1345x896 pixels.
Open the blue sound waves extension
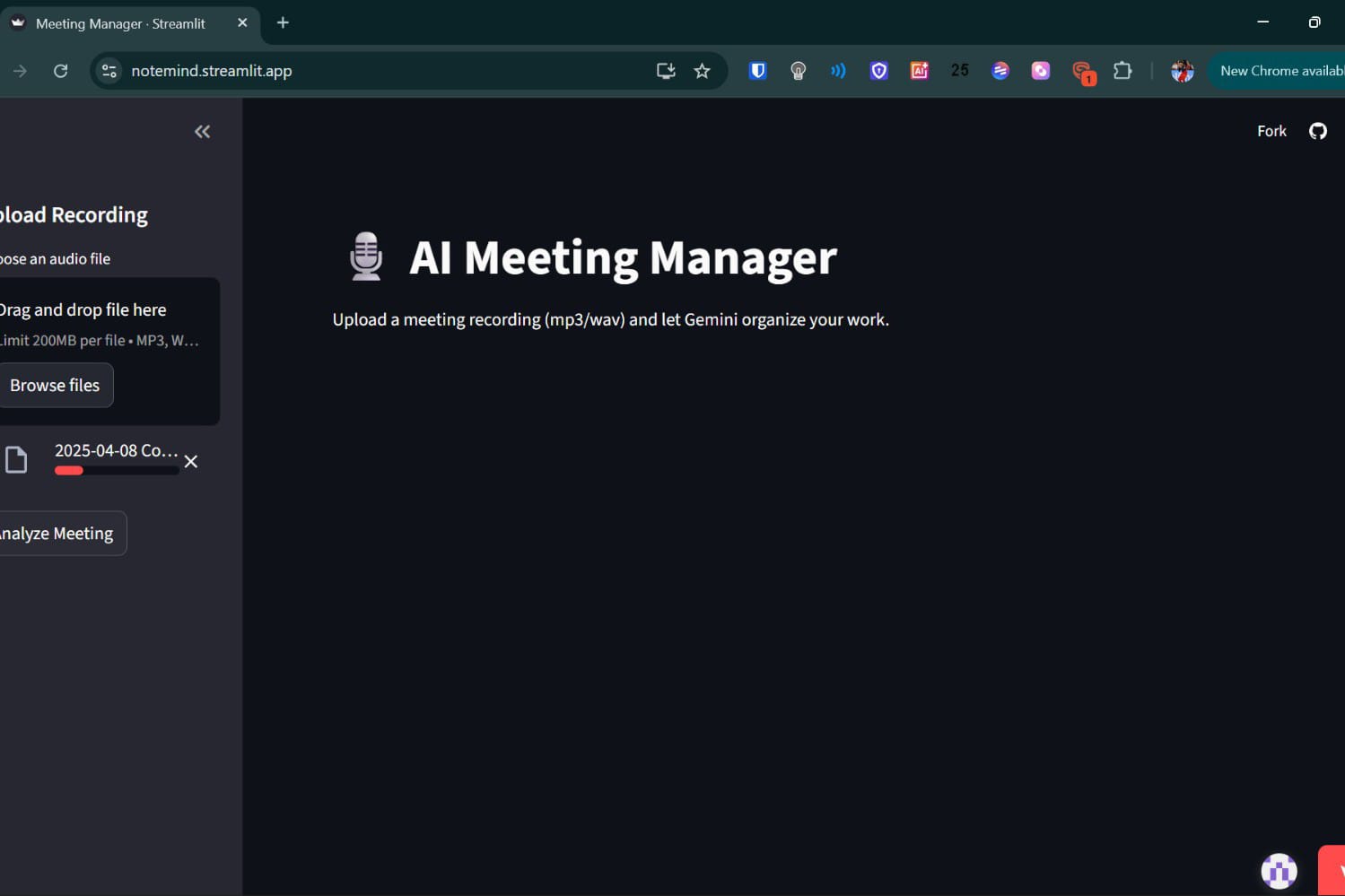pyautogui.click(x=838, y=71)
